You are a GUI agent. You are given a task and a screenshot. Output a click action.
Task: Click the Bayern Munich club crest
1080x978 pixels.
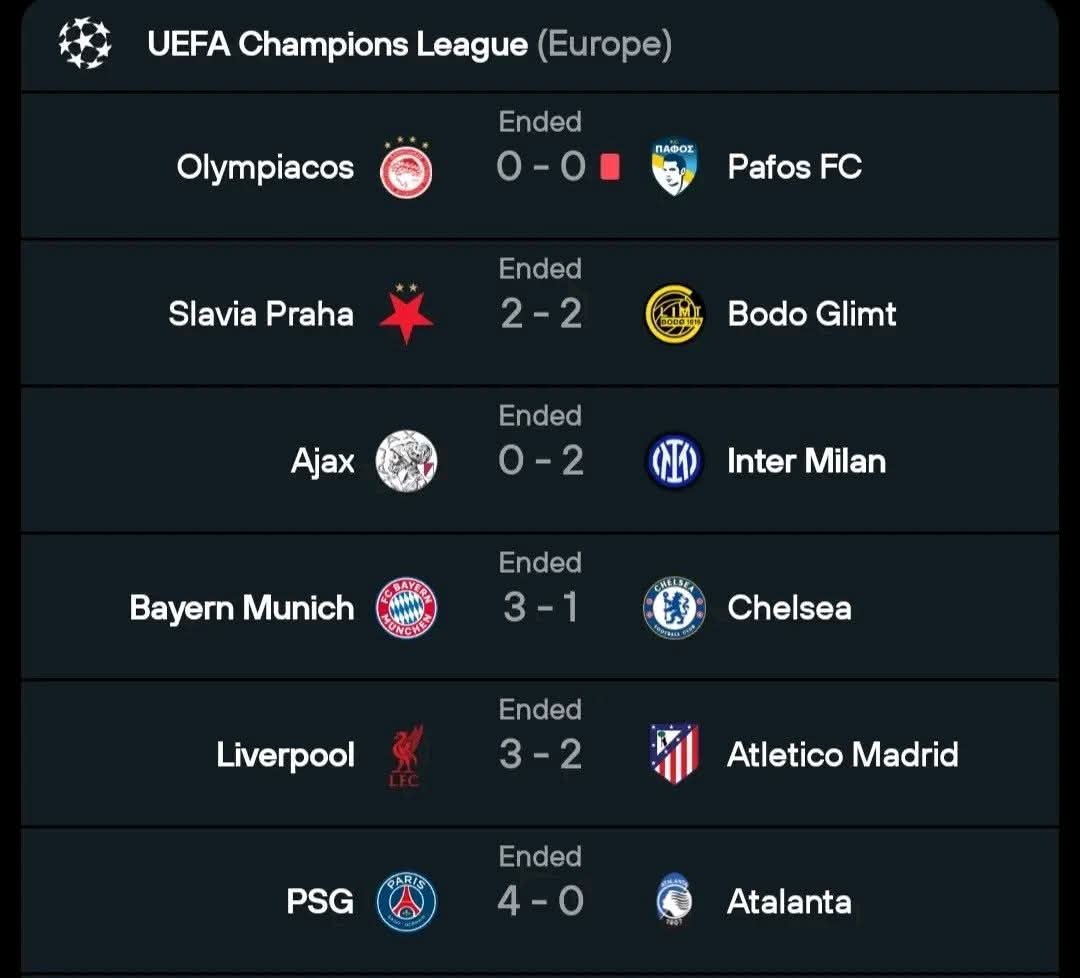coord(406,608)
